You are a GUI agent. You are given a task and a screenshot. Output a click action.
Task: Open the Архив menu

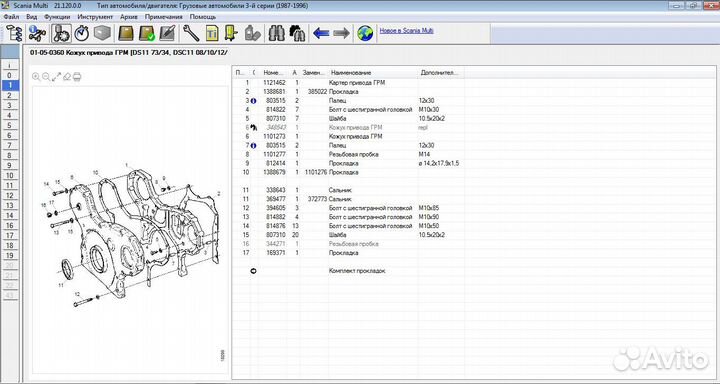tap(129, 17)
